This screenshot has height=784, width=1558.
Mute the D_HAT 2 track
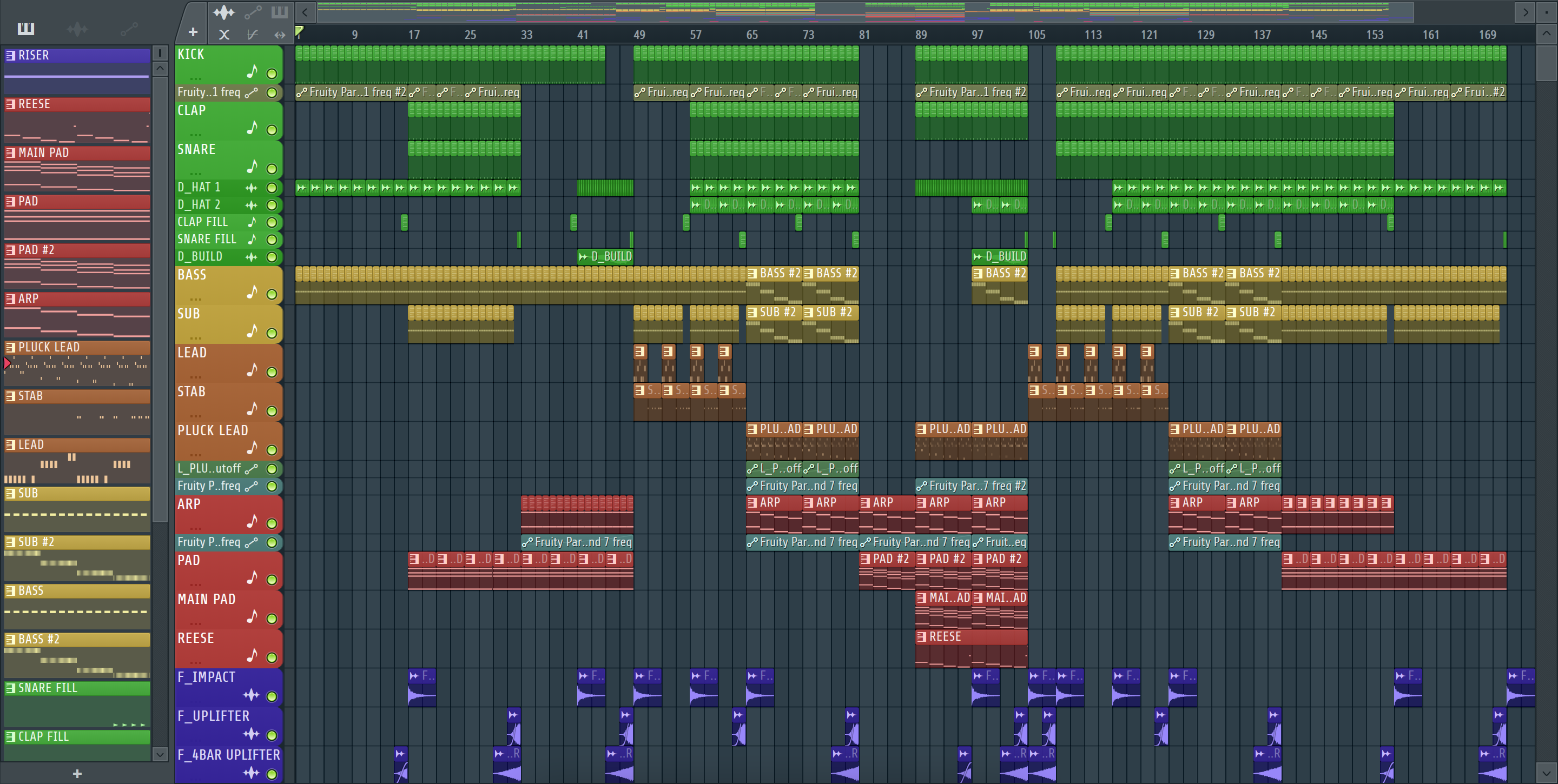tap(272, 205)
